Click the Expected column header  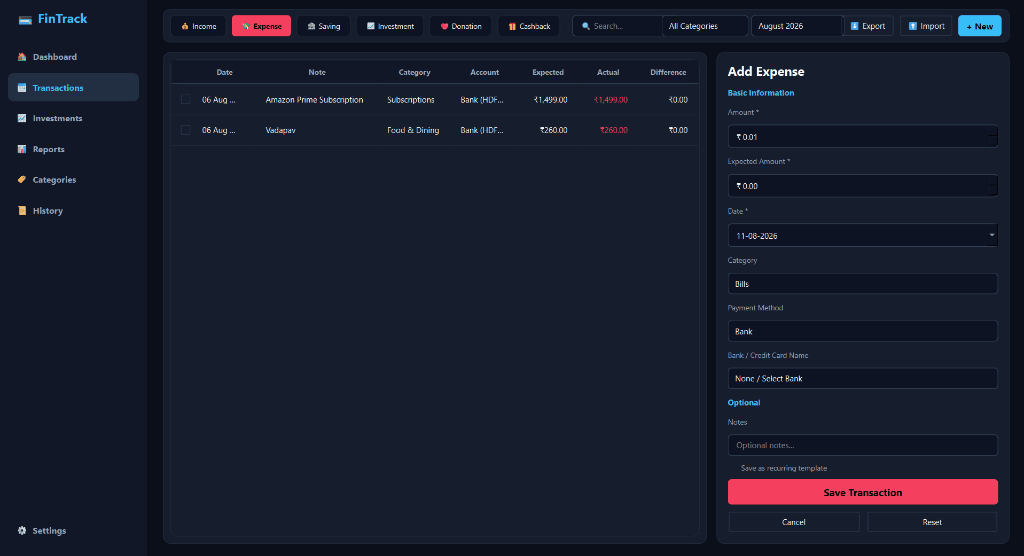[x=548, y=73]
